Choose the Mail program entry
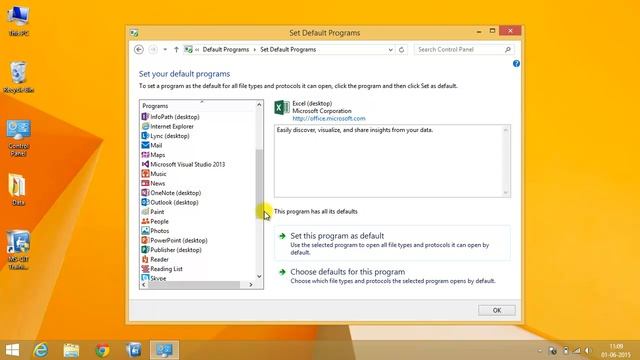640x360 pixels. 152,145
